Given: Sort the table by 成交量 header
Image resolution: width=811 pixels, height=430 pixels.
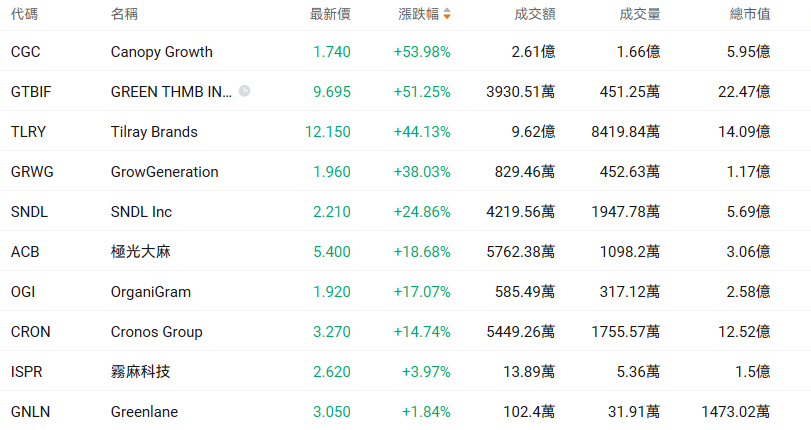Looking at the screenshot, I should 640,14.
